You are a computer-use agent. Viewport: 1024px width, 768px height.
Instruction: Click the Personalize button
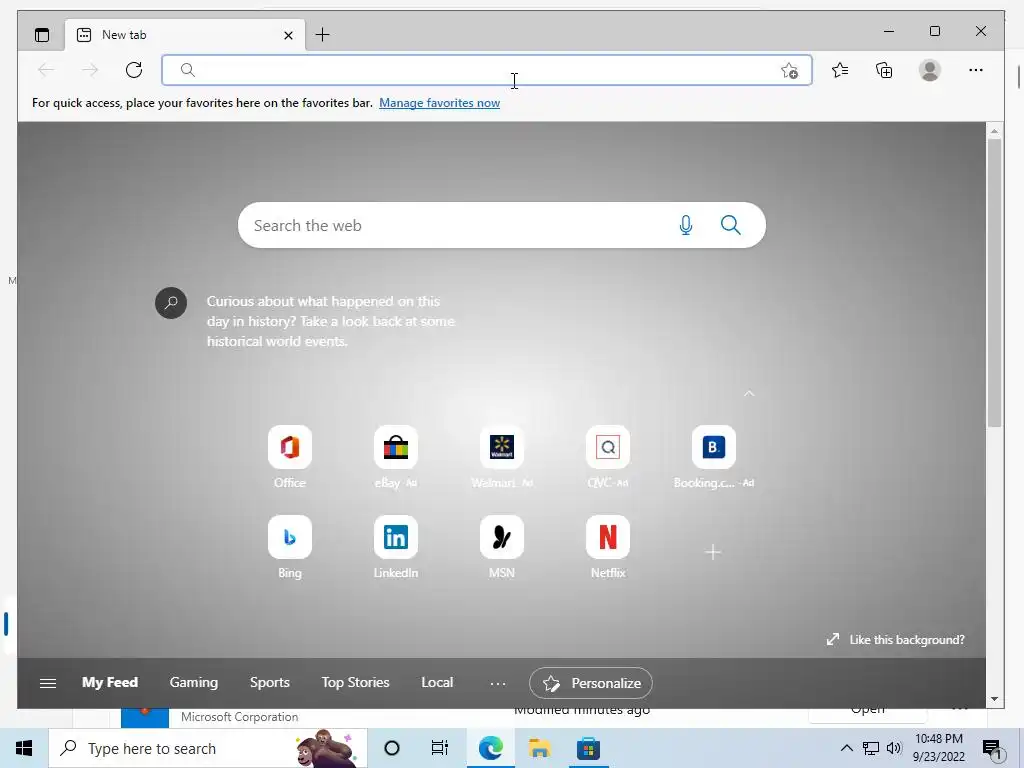pos(591,683)
